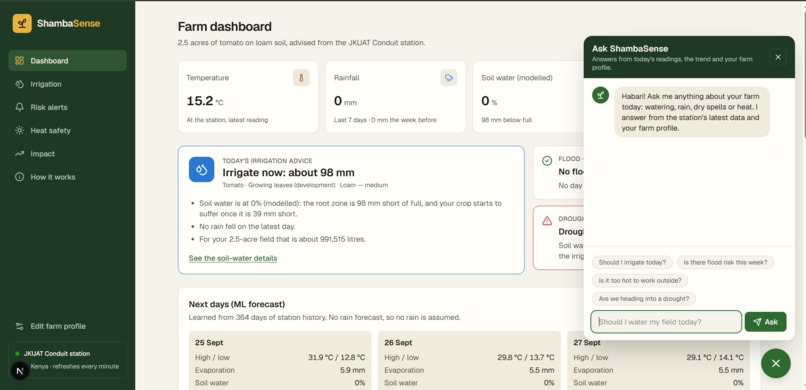Click the How it works info icon
Screen dimensions: 806x390
pos(20,177)
